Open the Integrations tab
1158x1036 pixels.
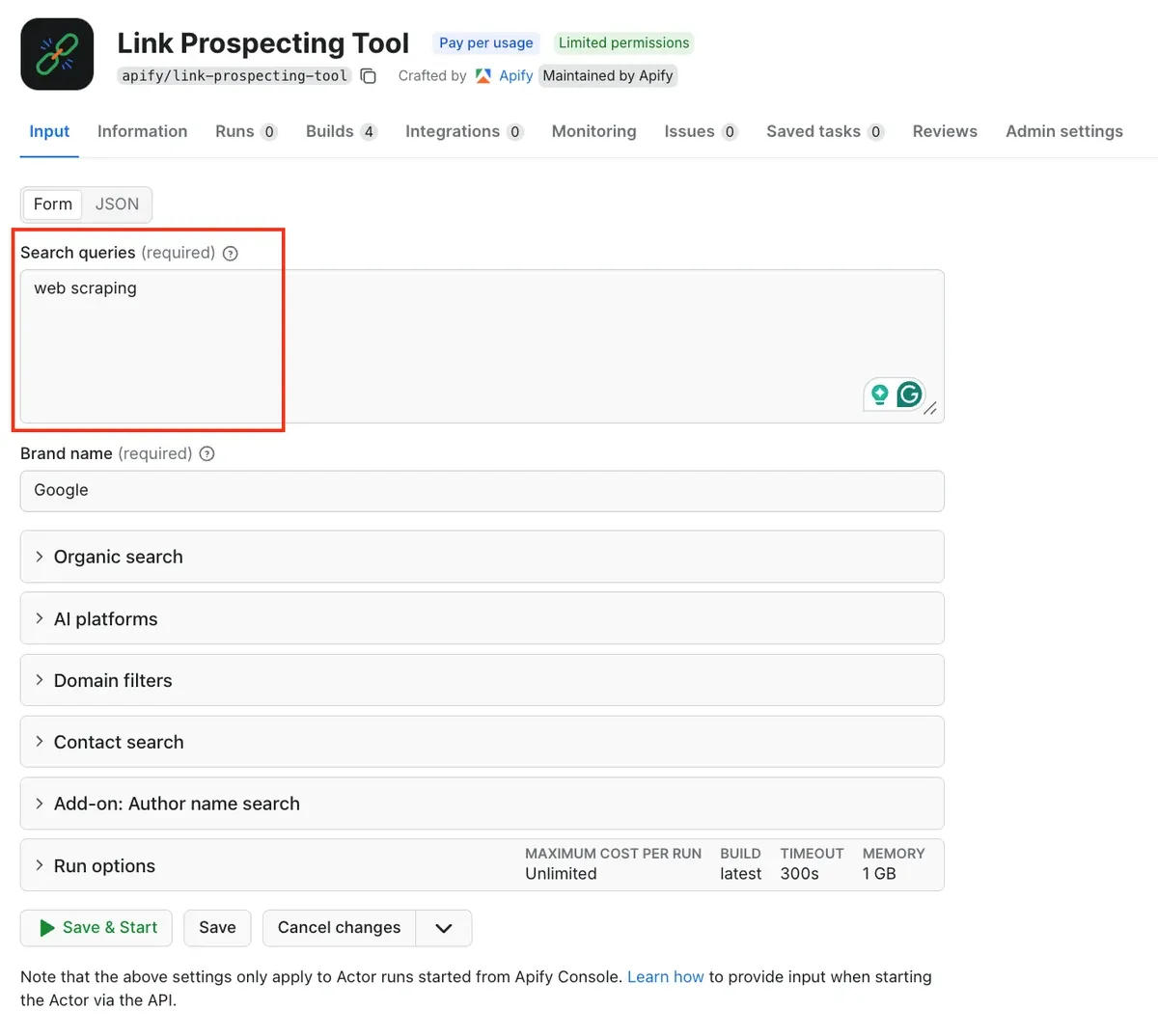pyautogui.click(x=464, y=132)
